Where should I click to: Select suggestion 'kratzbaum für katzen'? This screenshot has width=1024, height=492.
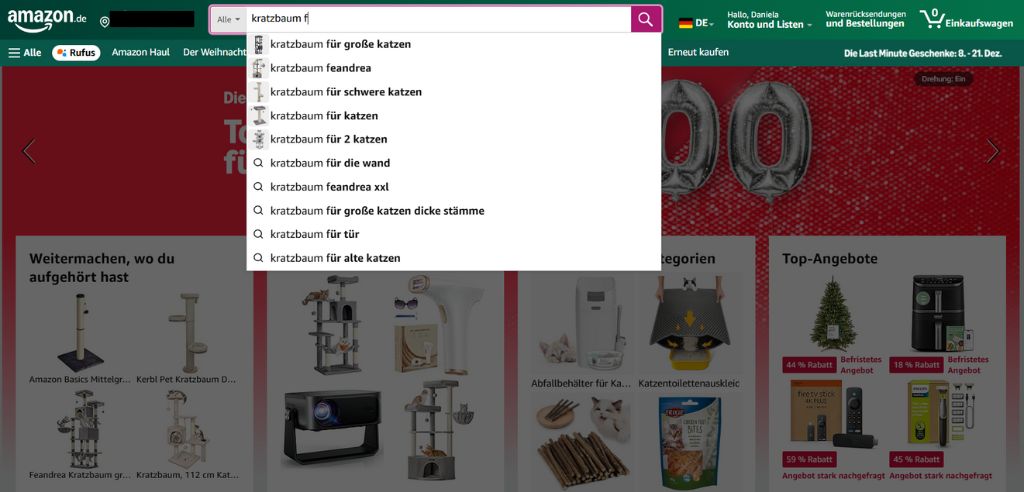[454, 116]
